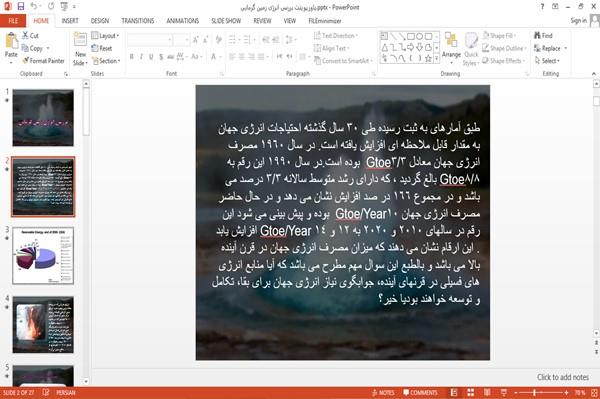Screen dimensions: 600x399
Task: Click the Undo arrow icon
Action: 34,6
